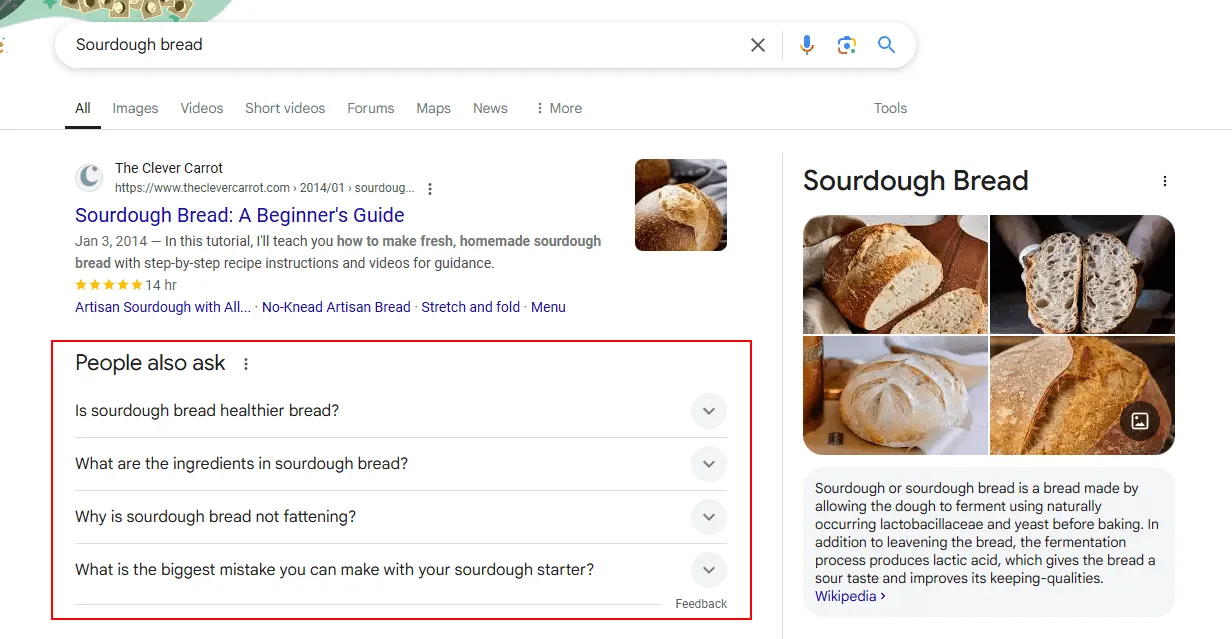Click the sliced sourdough thumbnail in the knowledge panel
Viewport: 1232px width, 639px height.
[1082, 274]
